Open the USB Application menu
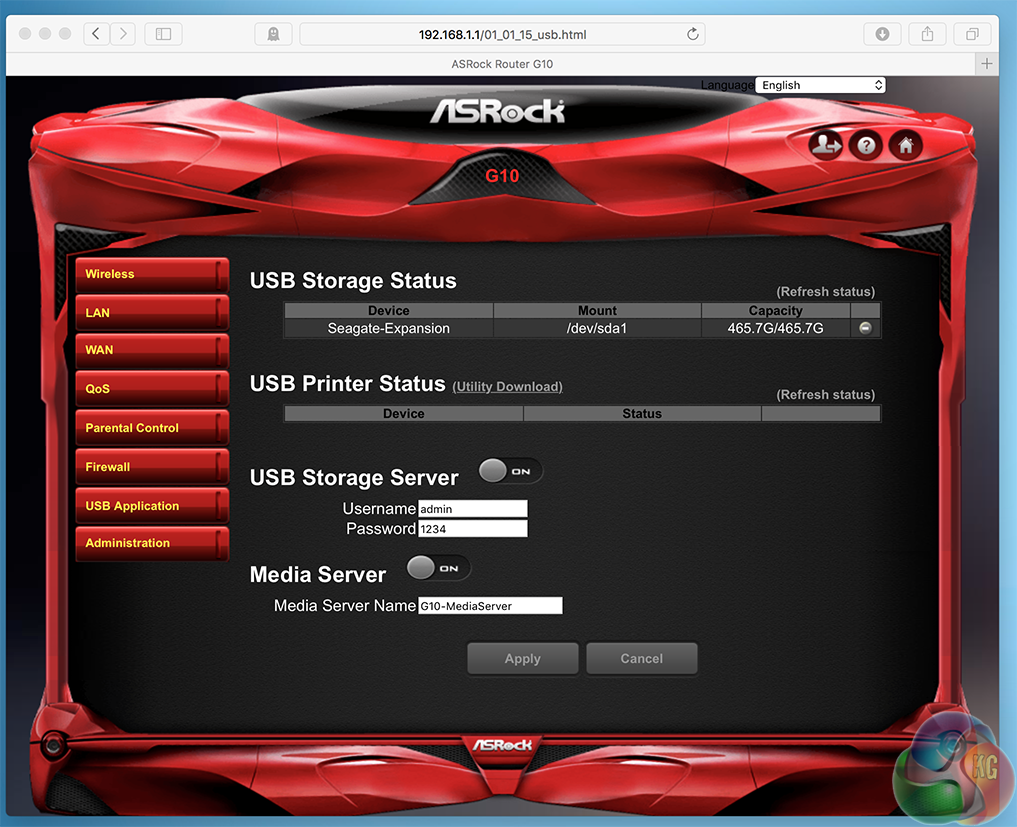 152,506
